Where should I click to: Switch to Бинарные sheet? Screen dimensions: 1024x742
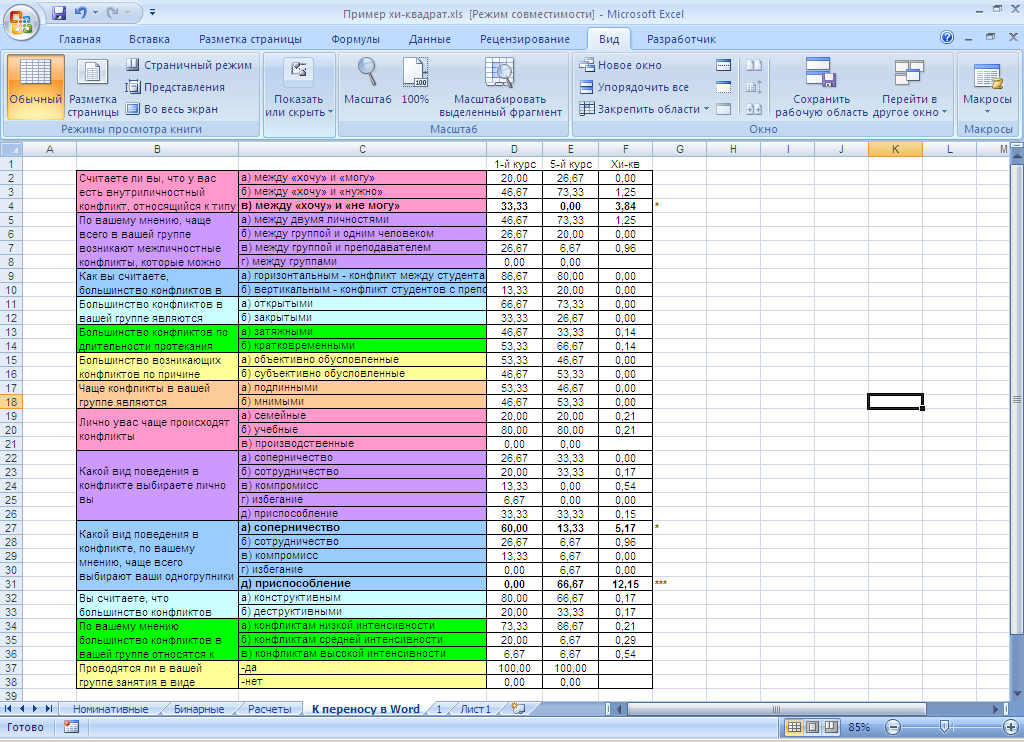199,709
